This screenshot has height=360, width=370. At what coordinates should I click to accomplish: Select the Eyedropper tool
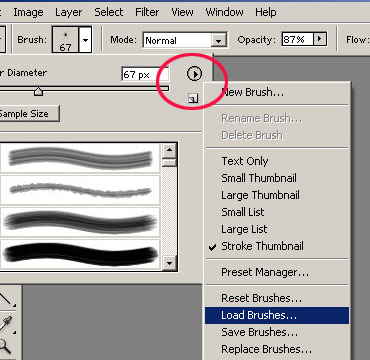6,323
